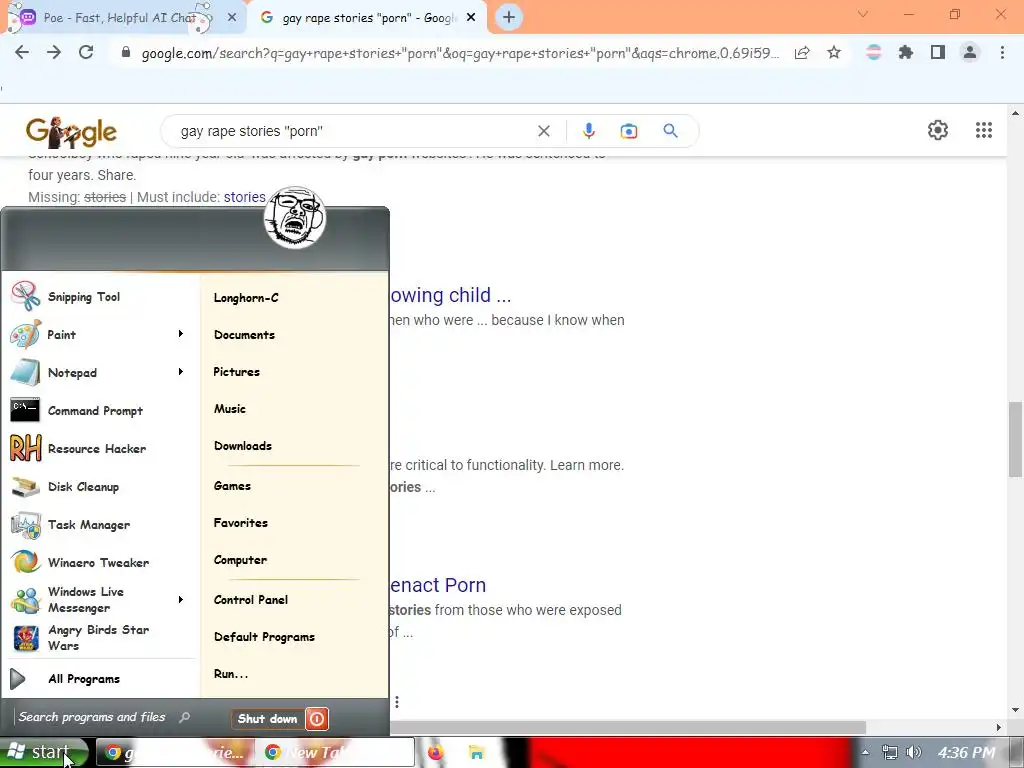Launch Winaero Tweaker

point(98,562)
